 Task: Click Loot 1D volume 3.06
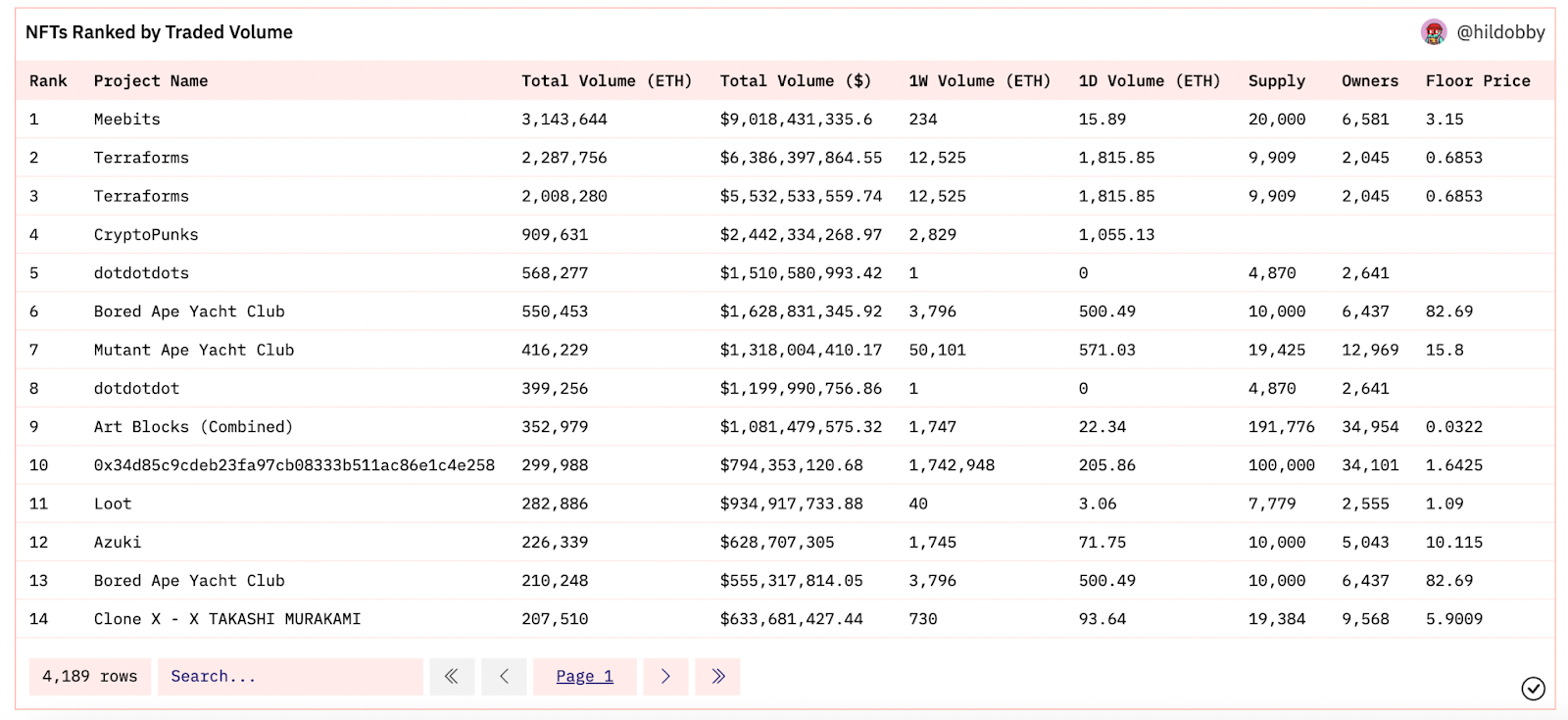(1098, 504)
